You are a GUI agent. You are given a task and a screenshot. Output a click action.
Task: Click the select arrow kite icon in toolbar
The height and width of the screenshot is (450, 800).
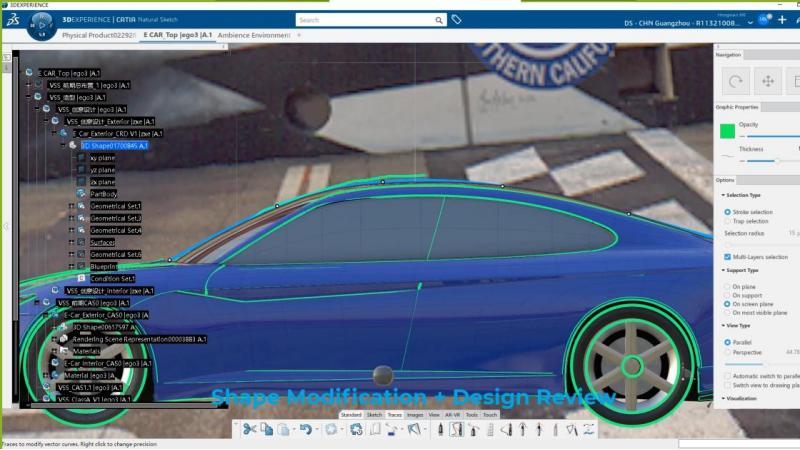click(x=414, y=430)
